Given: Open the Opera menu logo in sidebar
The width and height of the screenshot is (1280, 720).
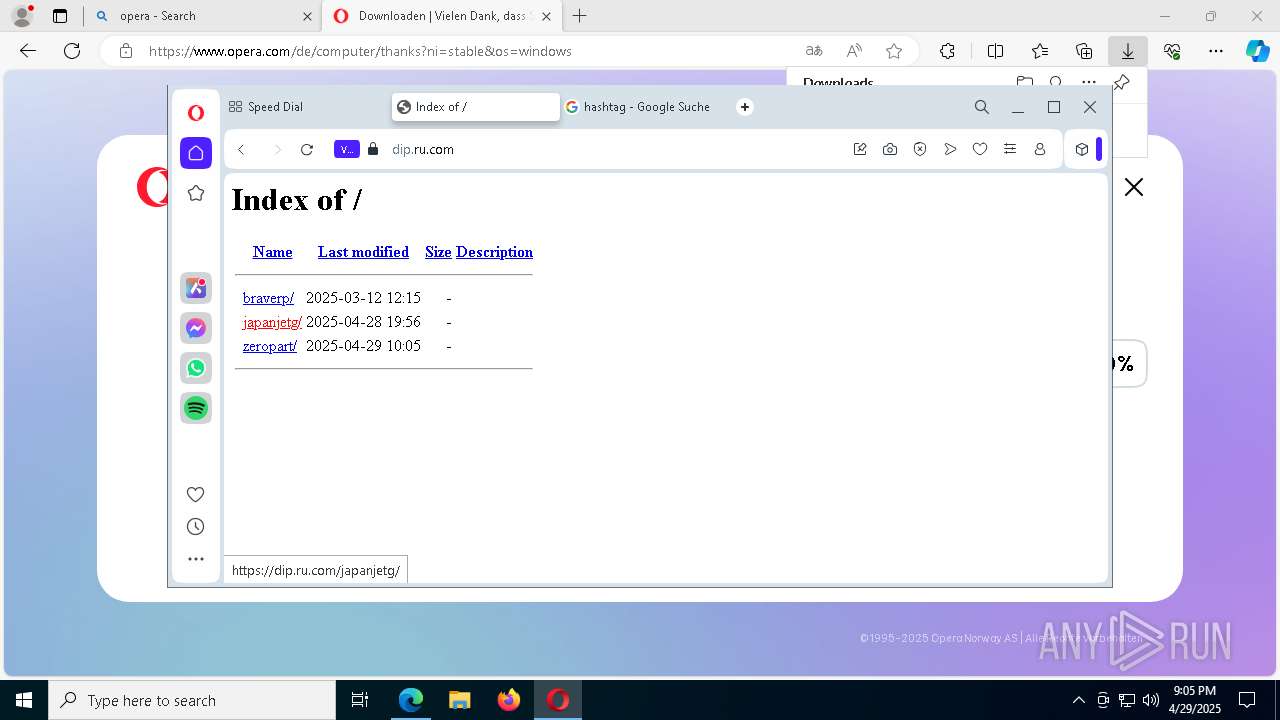Looking at the screenshot, I should pyautogui.click(x=196, y=113).
